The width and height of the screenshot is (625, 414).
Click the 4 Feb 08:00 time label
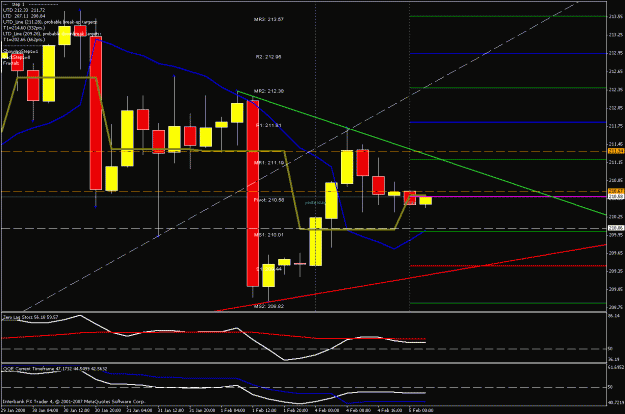359,410
